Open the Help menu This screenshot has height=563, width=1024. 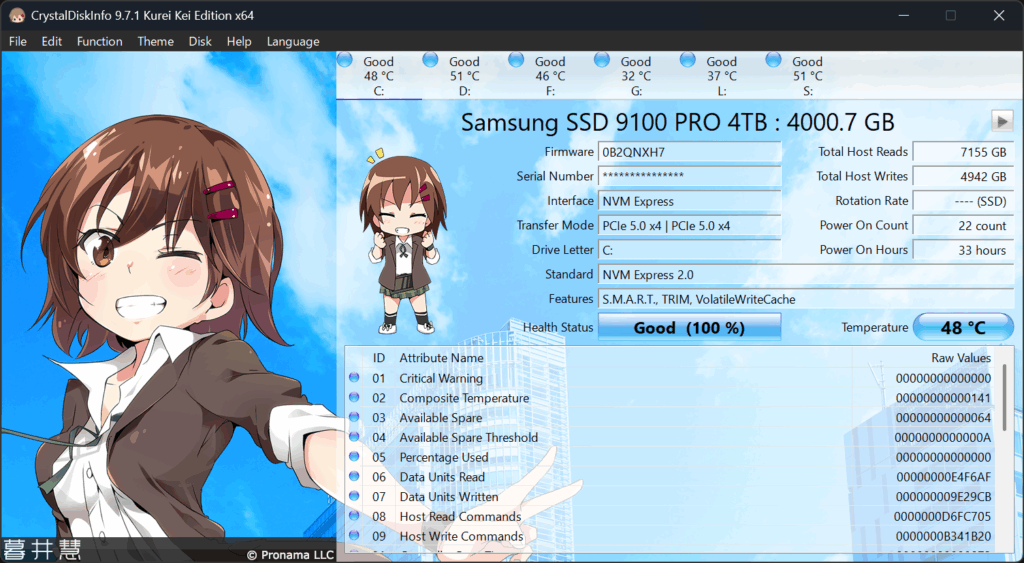tap(239, 41)
